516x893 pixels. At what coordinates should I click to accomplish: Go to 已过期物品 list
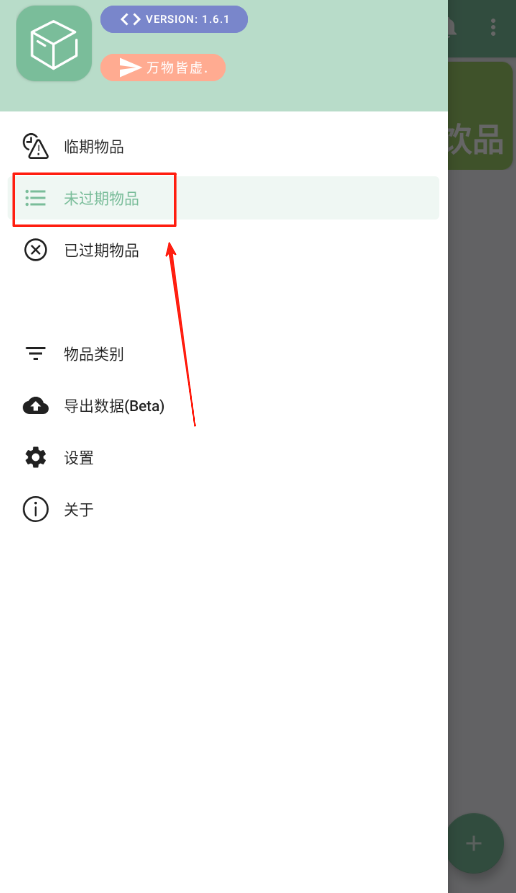tap(224, 250)
